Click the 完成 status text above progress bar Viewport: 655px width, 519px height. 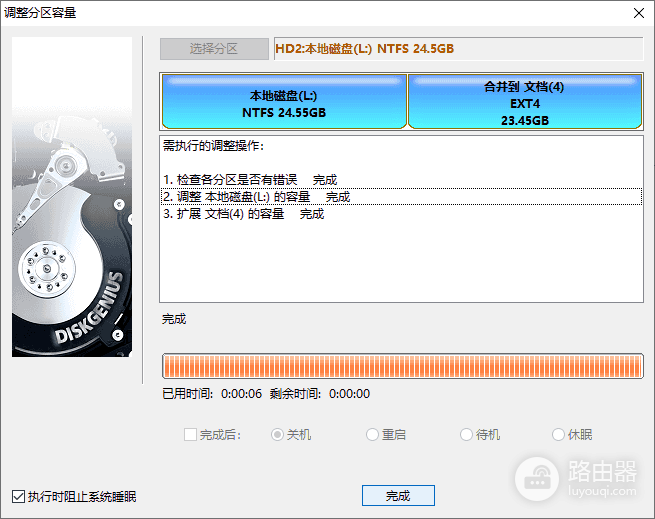(174, 319)
